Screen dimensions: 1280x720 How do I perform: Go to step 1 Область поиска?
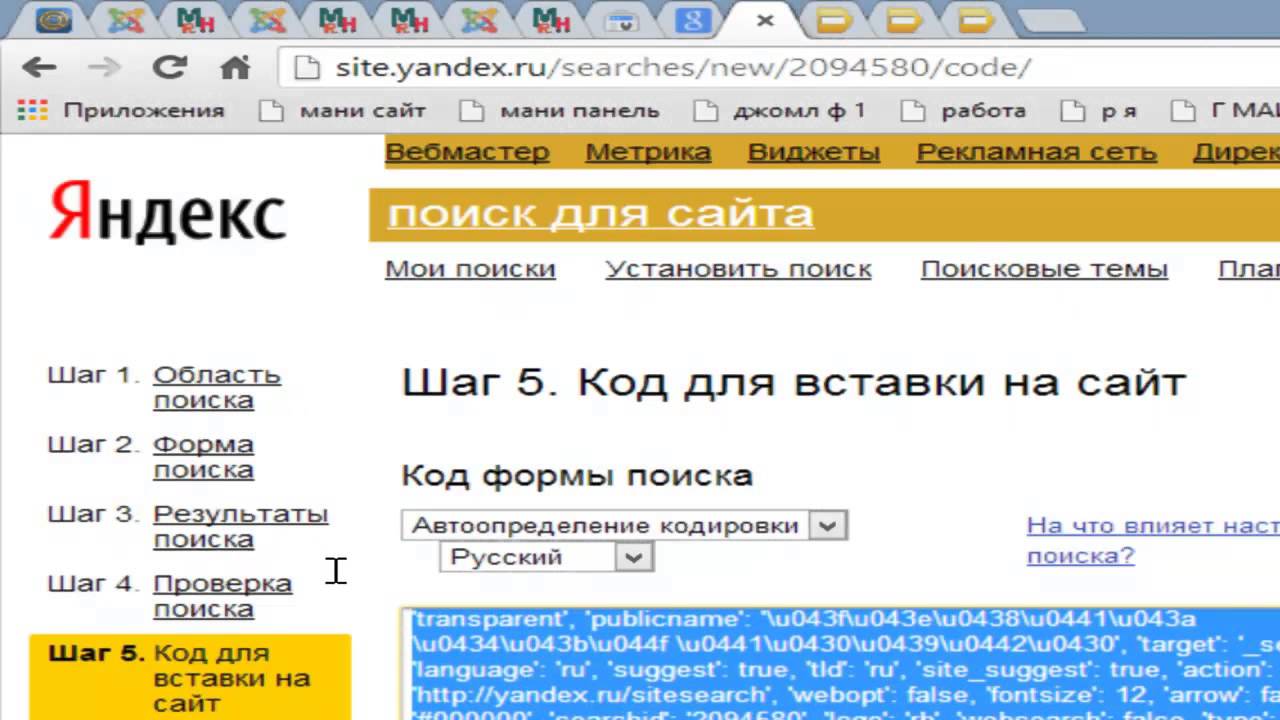tap(217, 387)
